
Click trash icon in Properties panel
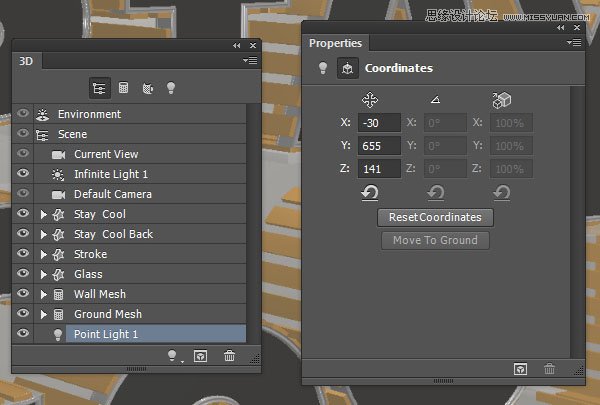(549, 369)
